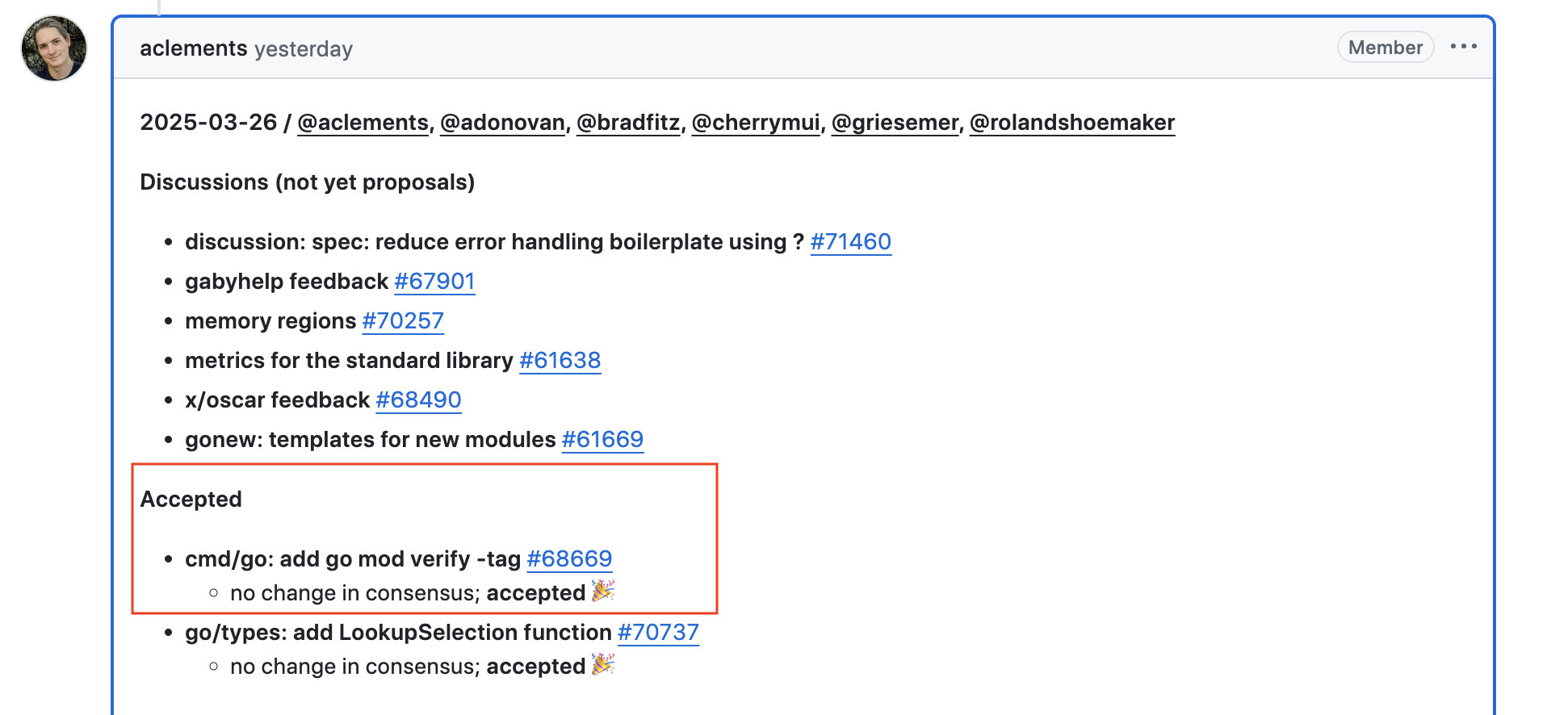Open the @aclements mention link
Screen dimensions: 1568x715
tap(363, 123)
